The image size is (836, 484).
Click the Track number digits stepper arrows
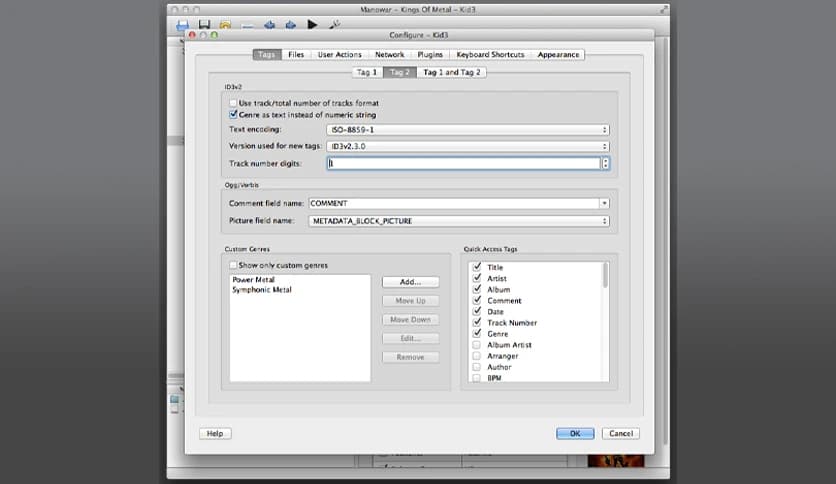pos(605,164)
